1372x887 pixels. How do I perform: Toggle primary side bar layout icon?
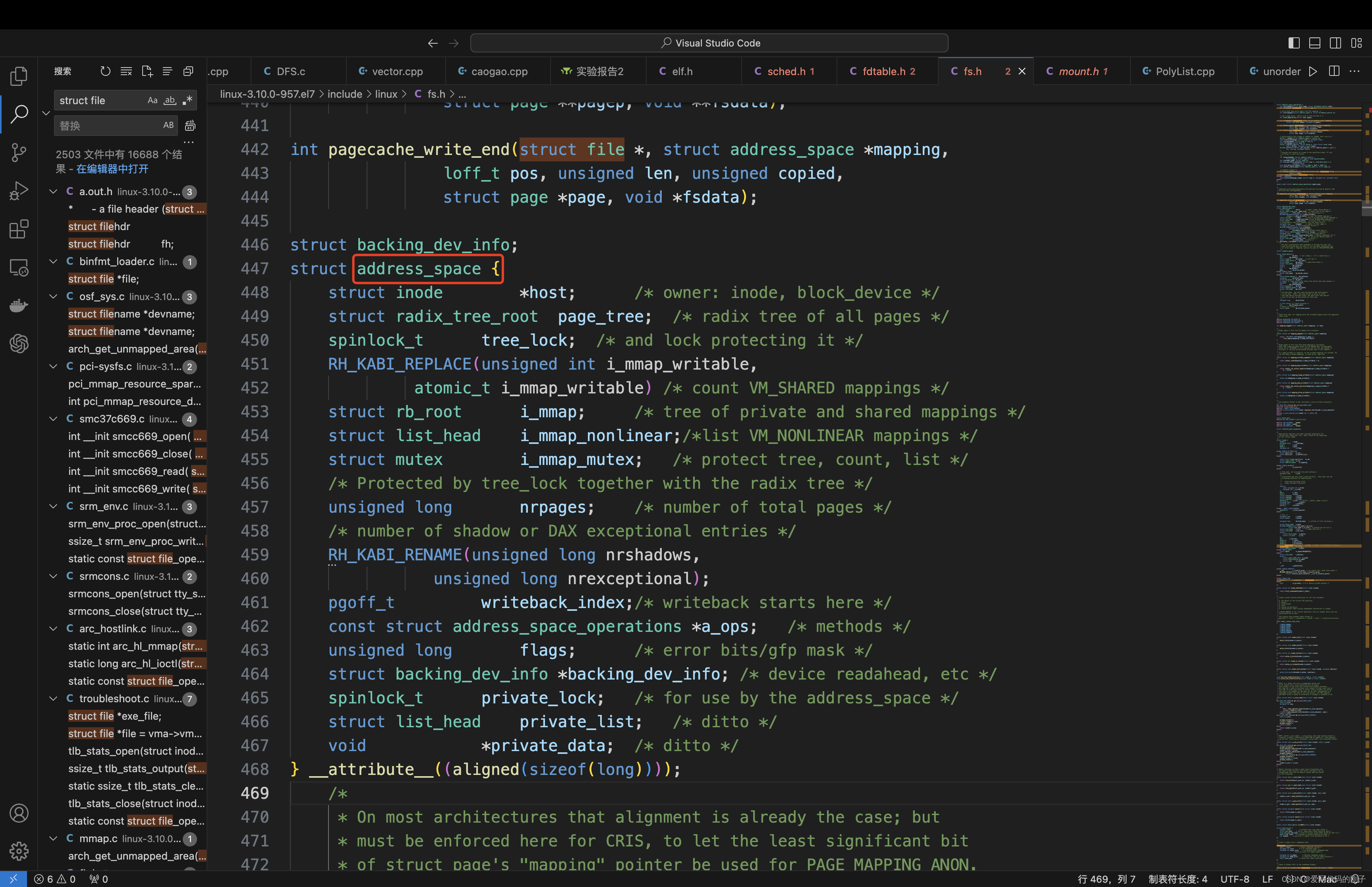click(1294, 43)
